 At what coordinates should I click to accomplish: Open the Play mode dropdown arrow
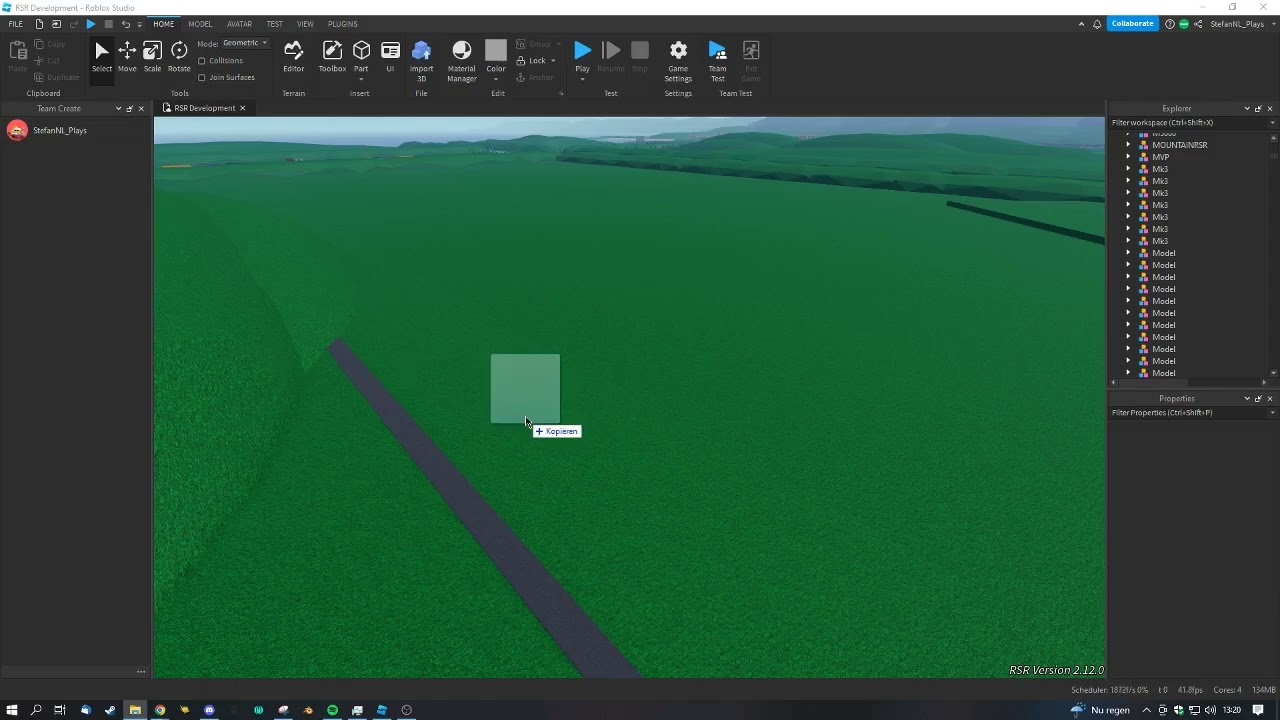click(582, 78)
